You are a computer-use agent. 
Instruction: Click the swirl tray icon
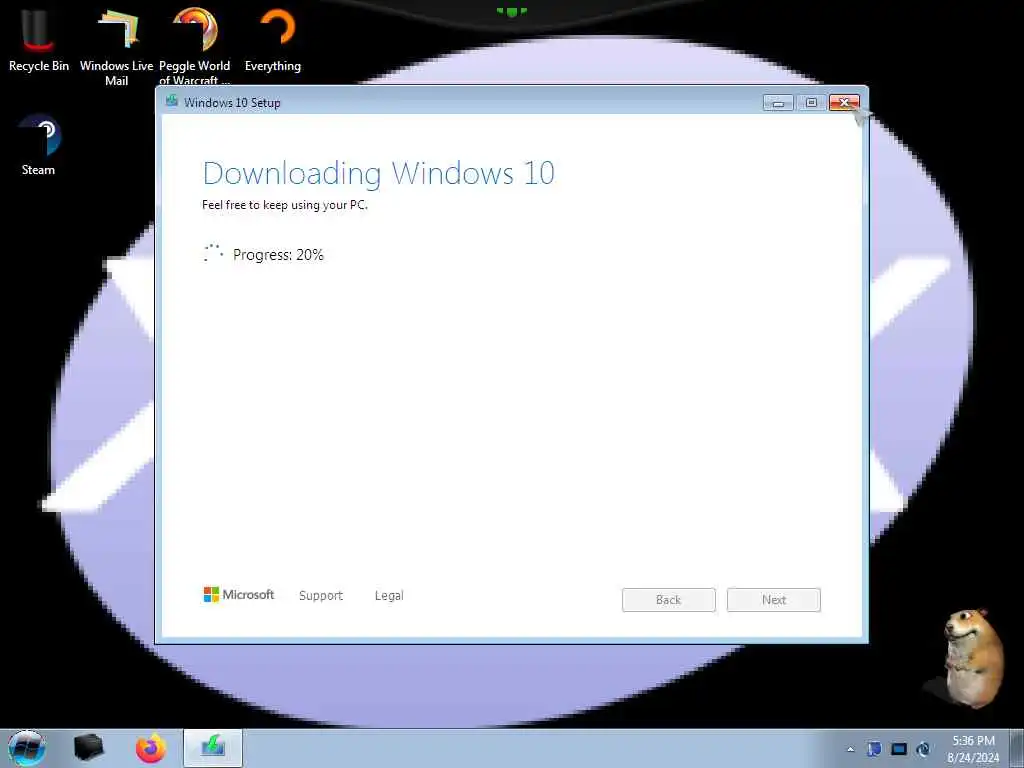click(923, 749)
